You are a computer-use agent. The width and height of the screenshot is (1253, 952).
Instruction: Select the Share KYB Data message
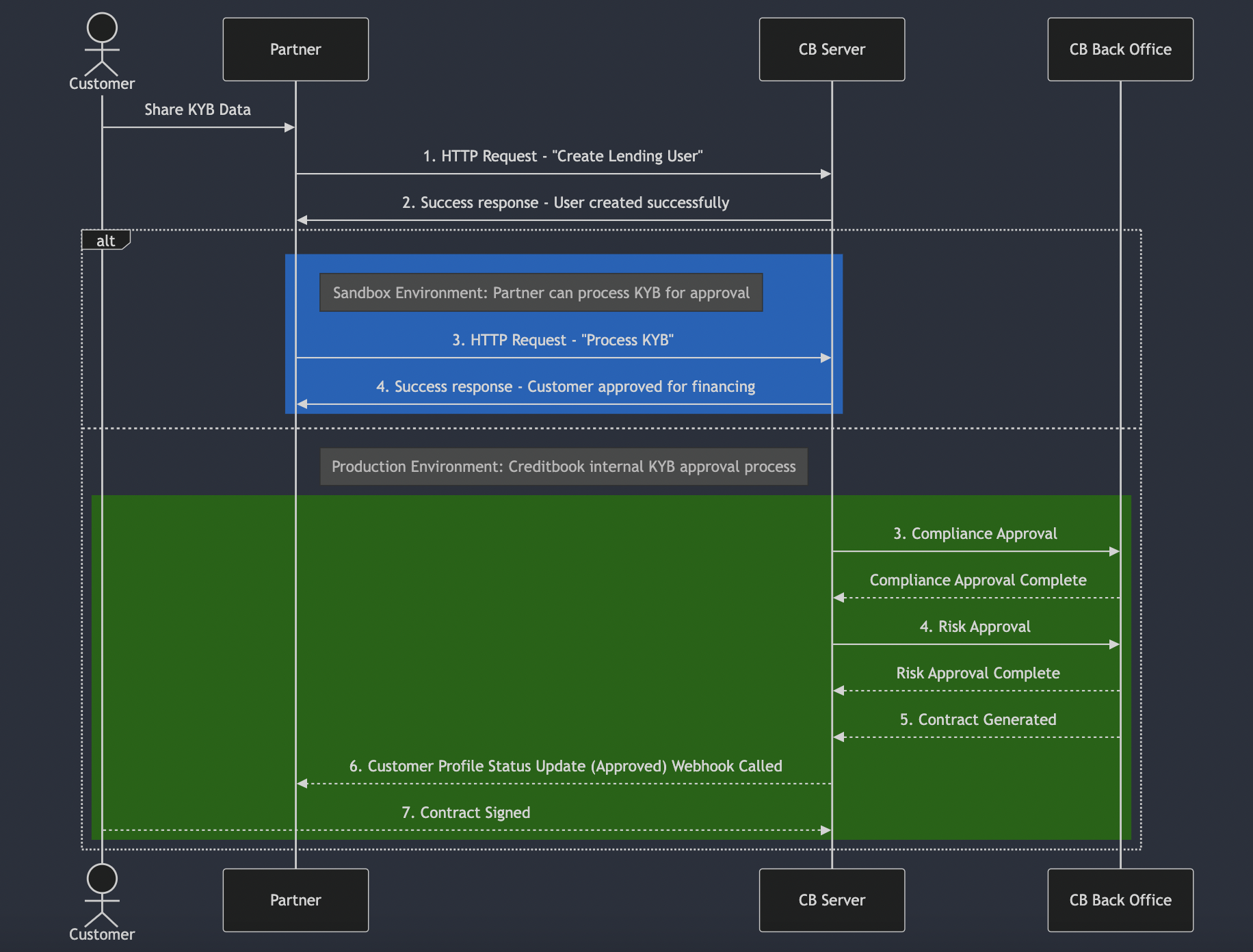(197, 109)
